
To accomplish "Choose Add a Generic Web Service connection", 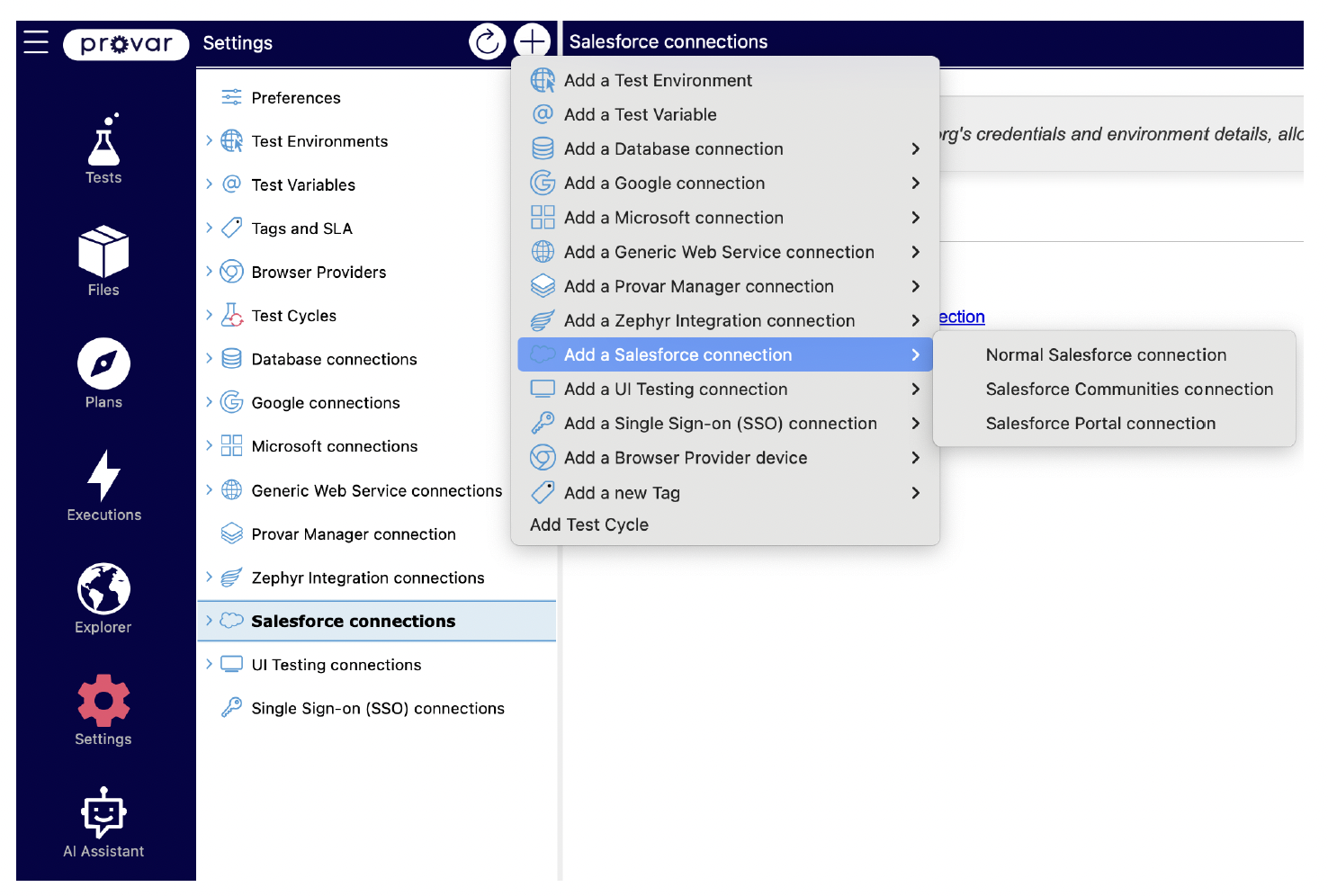I will [725, 252].
